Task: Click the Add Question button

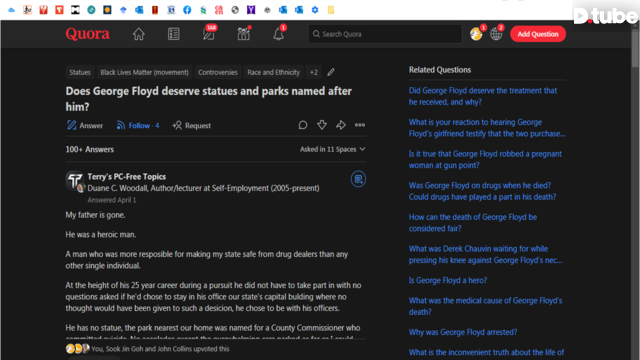Action: 538,34
